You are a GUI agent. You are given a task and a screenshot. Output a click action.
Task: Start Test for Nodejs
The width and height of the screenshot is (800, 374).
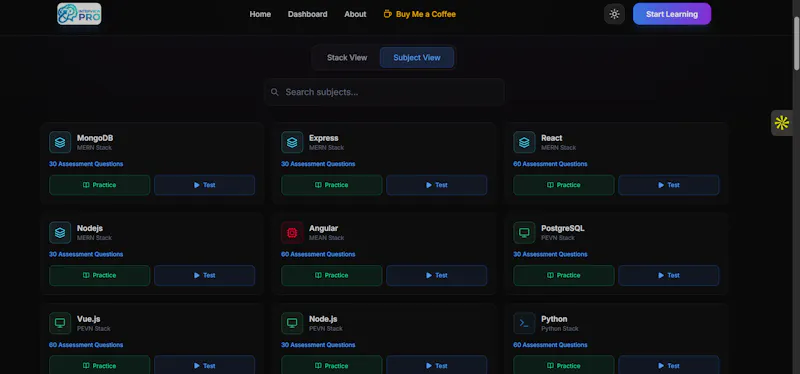tap(205, 276)
